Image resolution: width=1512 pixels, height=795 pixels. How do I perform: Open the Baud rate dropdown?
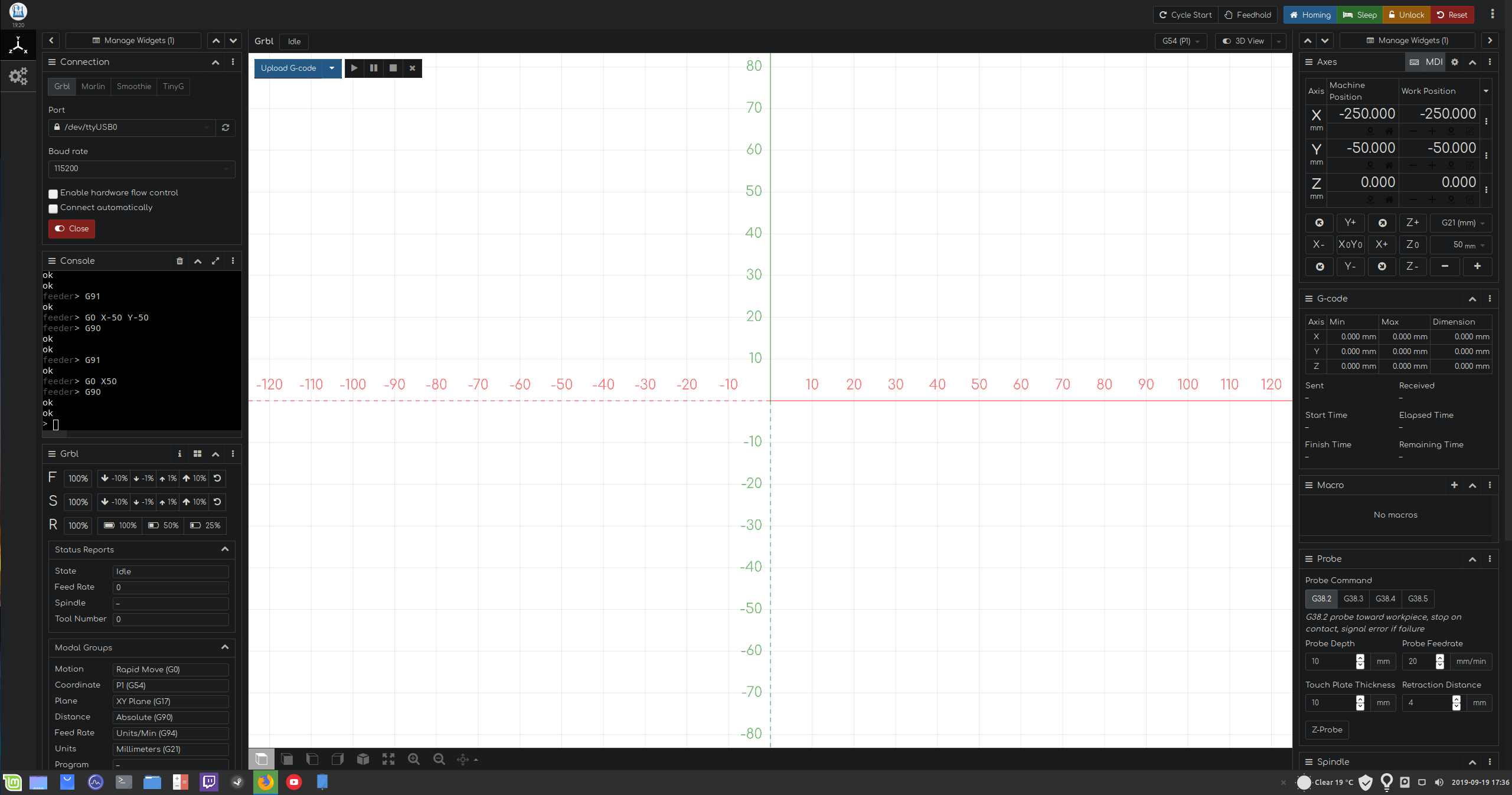(142, 169)
